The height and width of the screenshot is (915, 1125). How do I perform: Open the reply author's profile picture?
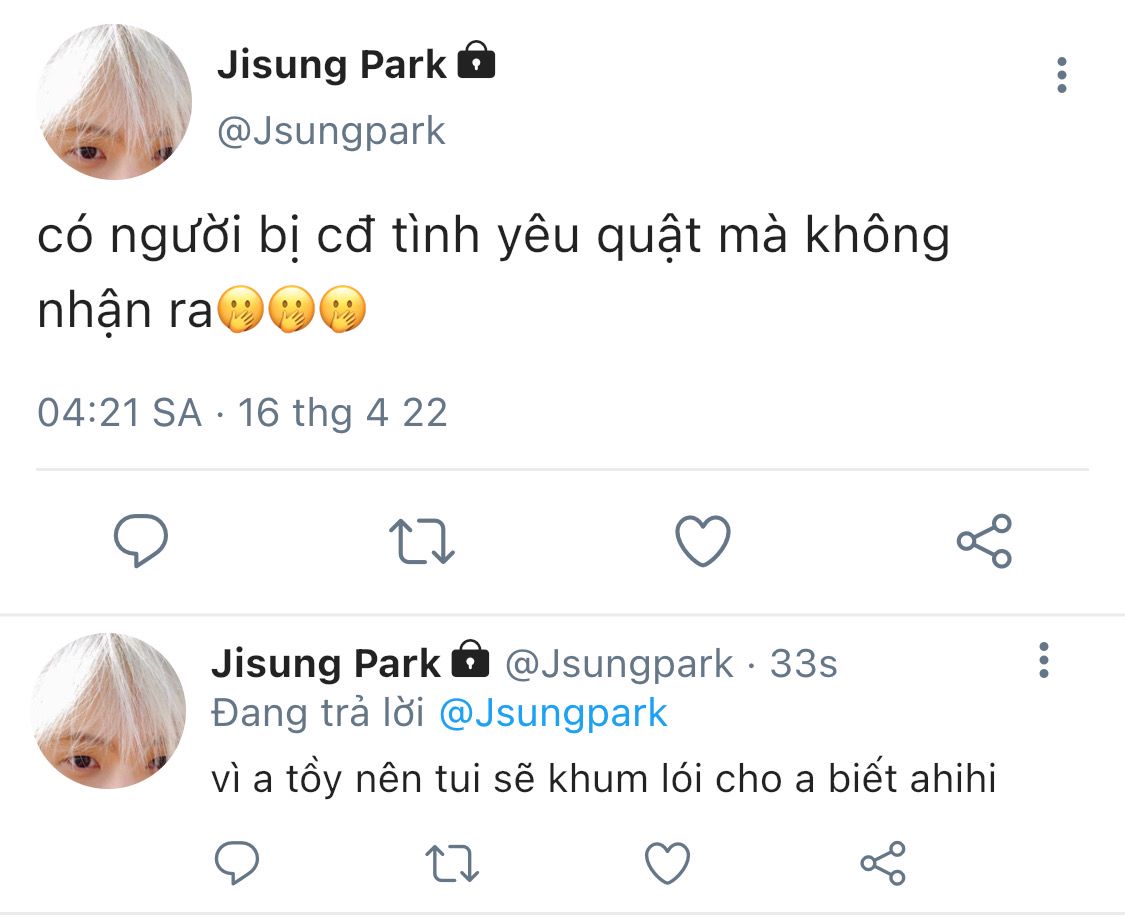108,710
